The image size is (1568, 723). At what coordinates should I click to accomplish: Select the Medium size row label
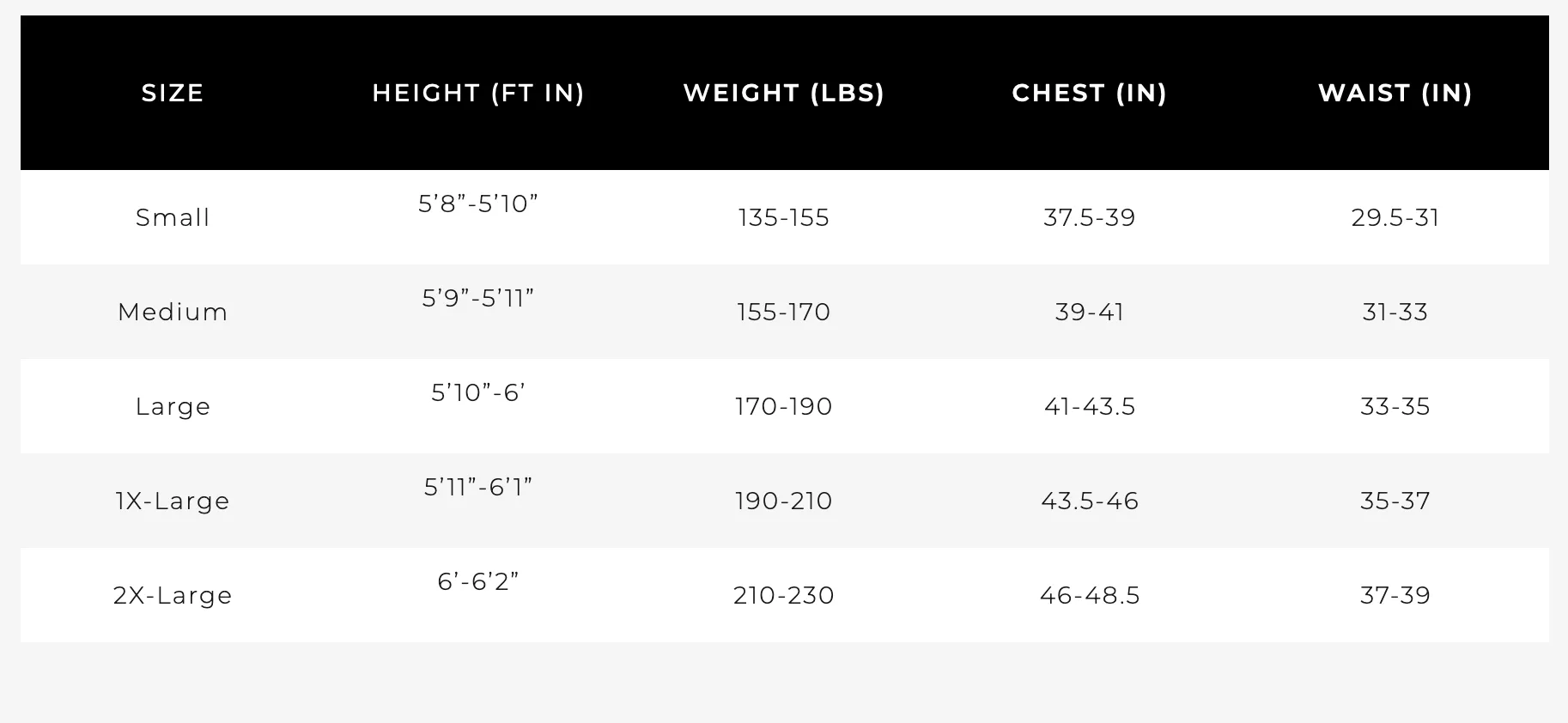[x=173, y=312]
